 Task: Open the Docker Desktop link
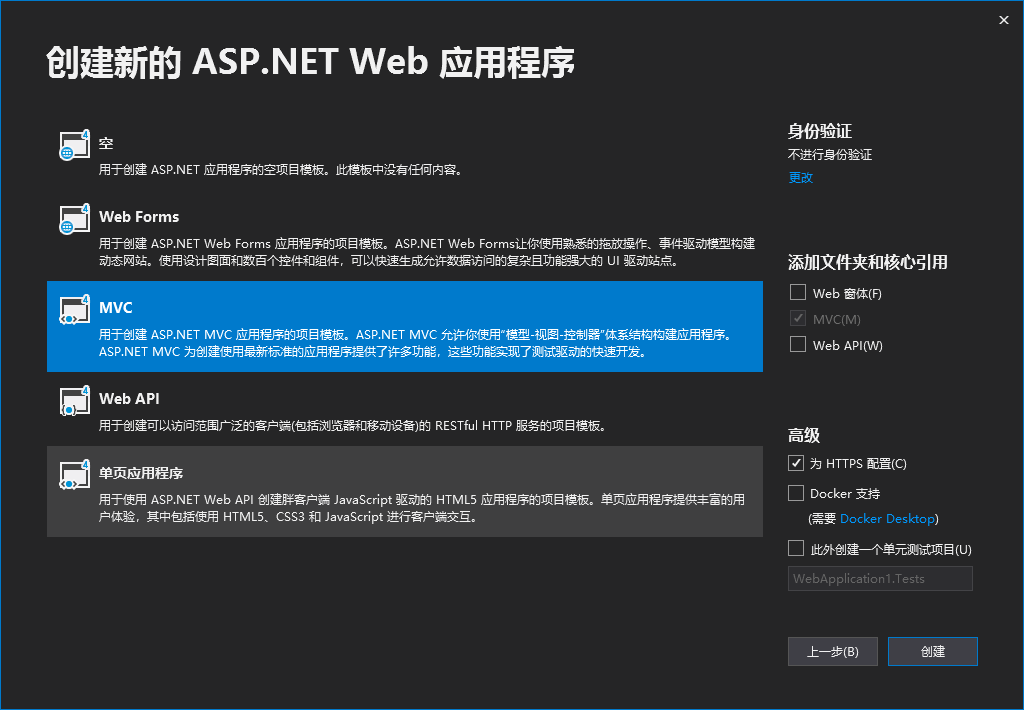coord(887,519)
